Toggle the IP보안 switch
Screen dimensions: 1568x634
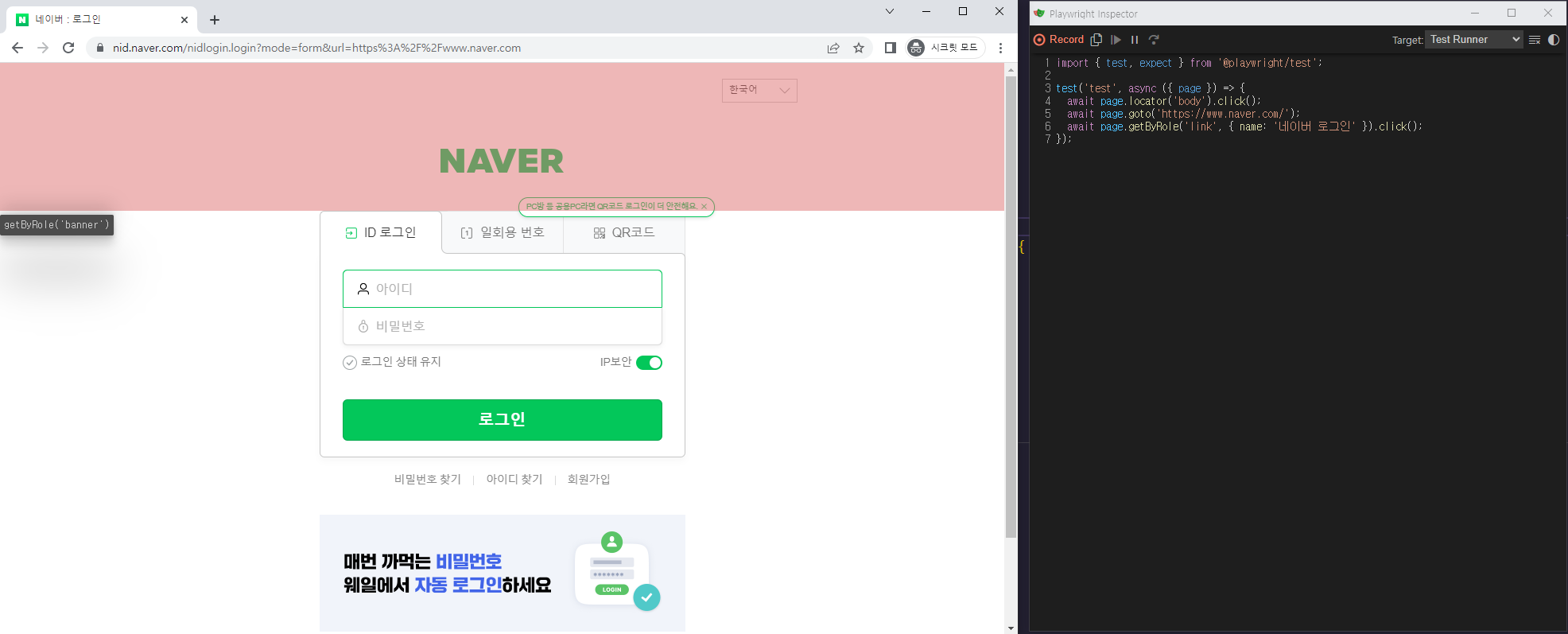pyautogui.click(x=649, y=363)
